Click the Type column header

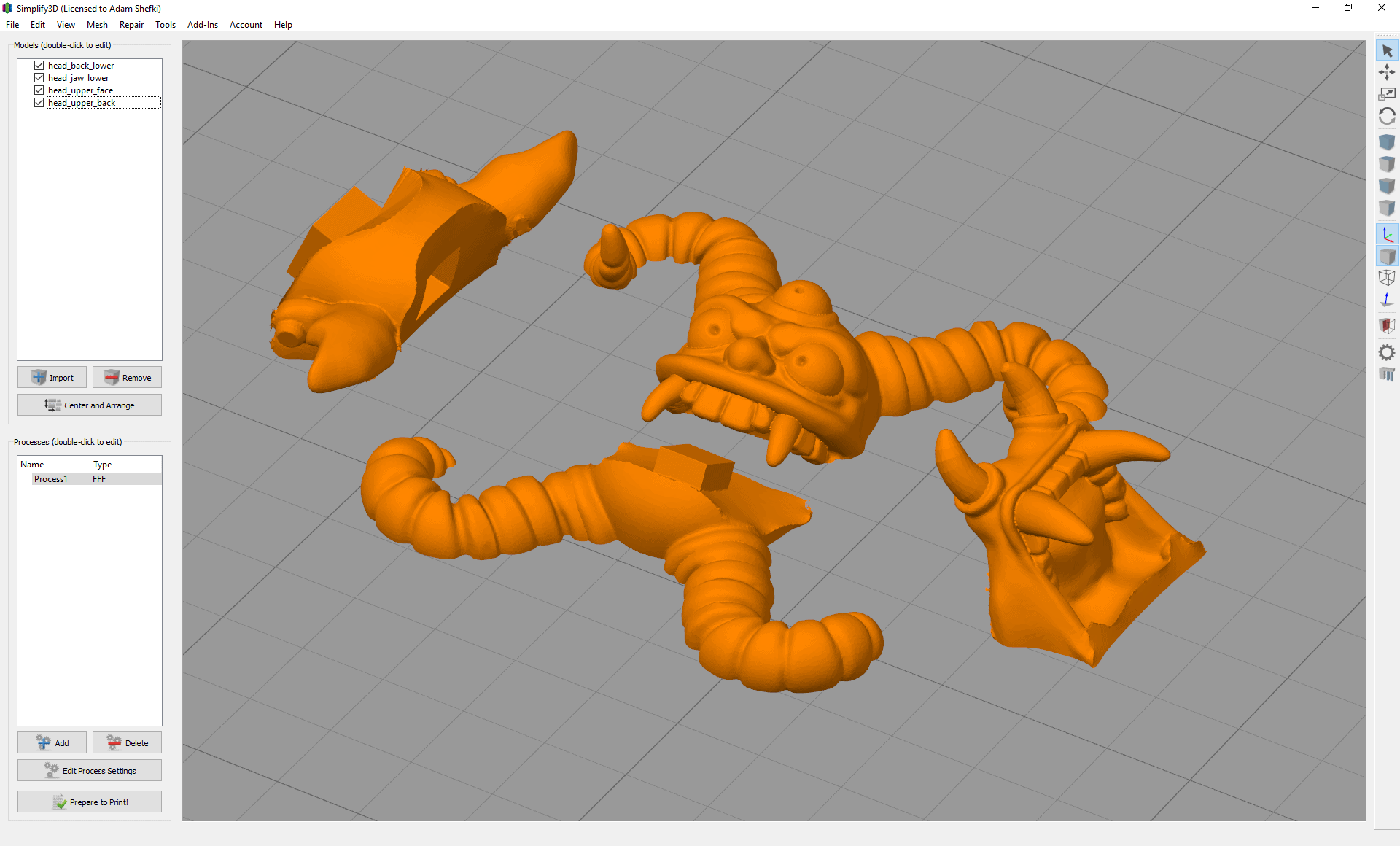125,465
